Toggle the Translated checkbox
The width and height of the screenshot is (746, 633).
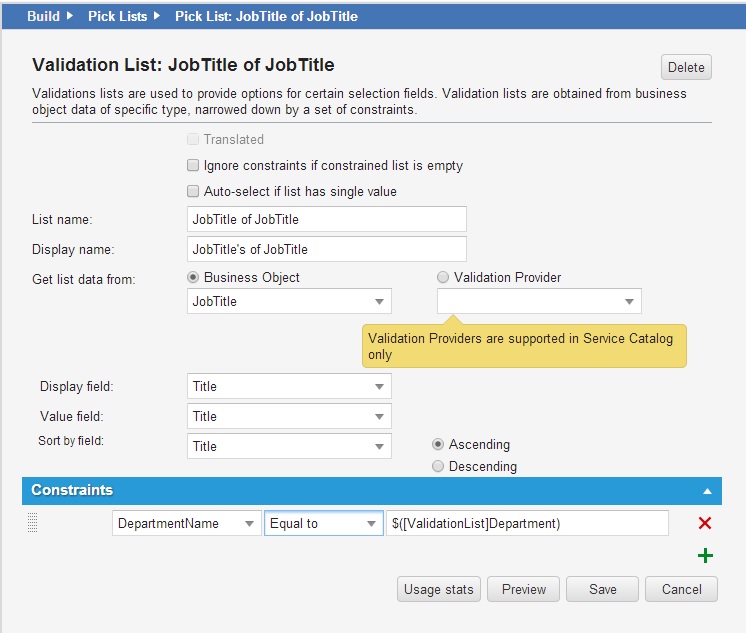point(193,139)
